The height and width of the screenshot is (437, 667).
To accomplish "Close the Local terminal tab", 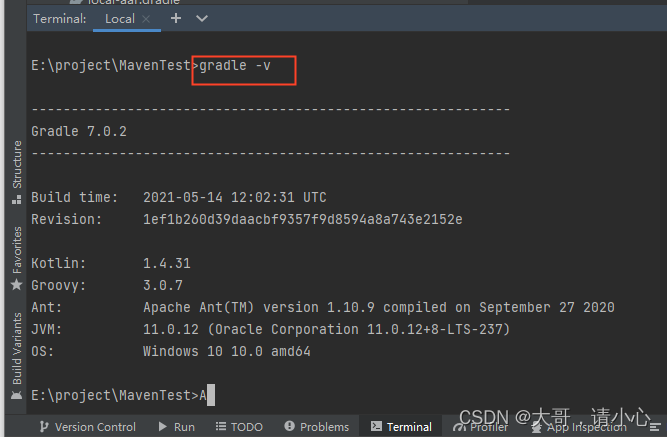I will (x=146, y=19).
